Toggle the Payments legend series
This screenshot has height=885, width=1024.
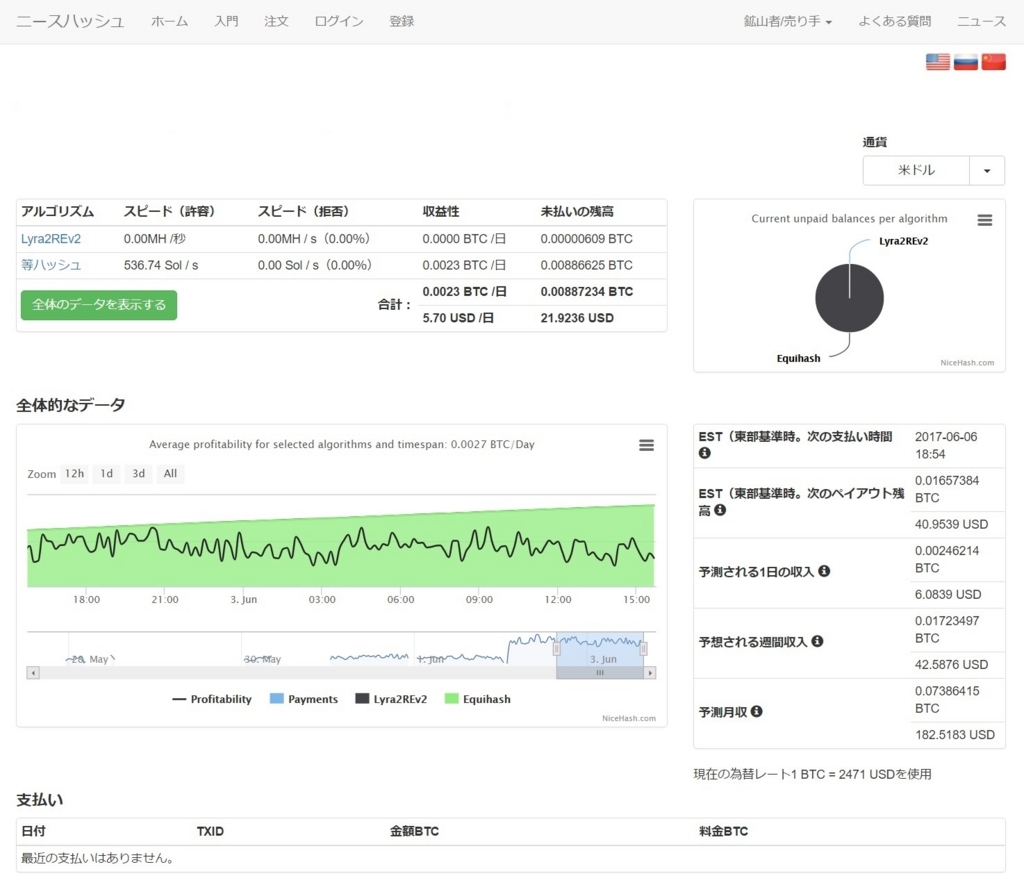[x=304, y=699]
